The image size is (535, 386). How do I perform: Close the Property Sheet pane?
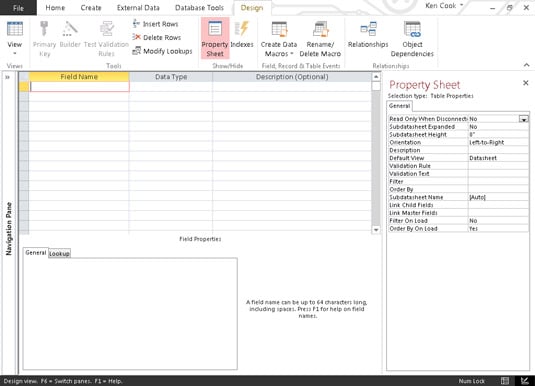pyautogui.click(x=526, y=83)
